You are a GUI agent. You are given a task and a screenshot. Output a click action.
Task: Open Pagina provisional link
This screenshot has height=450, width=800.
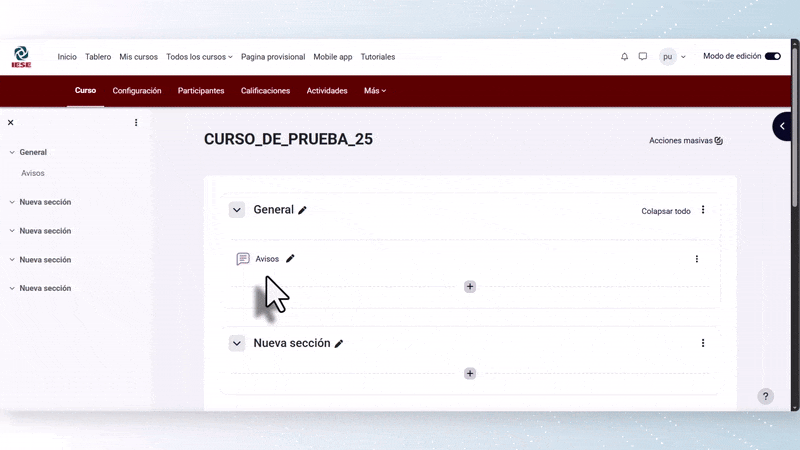273,57
